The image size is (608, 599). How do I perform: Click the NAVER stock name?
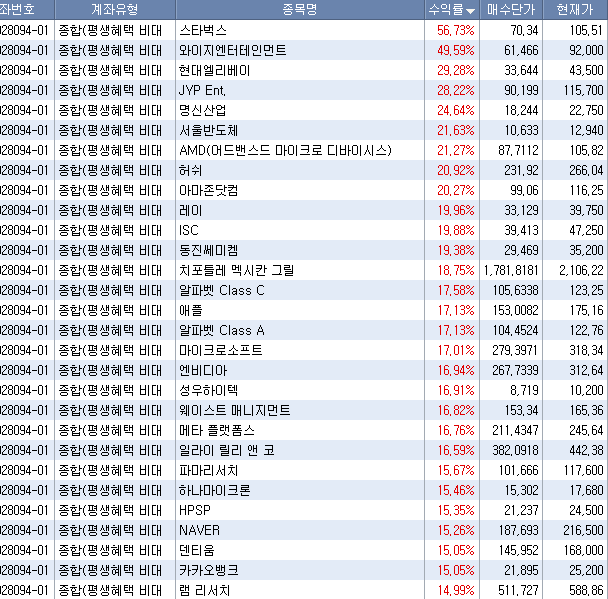(198, 530)
